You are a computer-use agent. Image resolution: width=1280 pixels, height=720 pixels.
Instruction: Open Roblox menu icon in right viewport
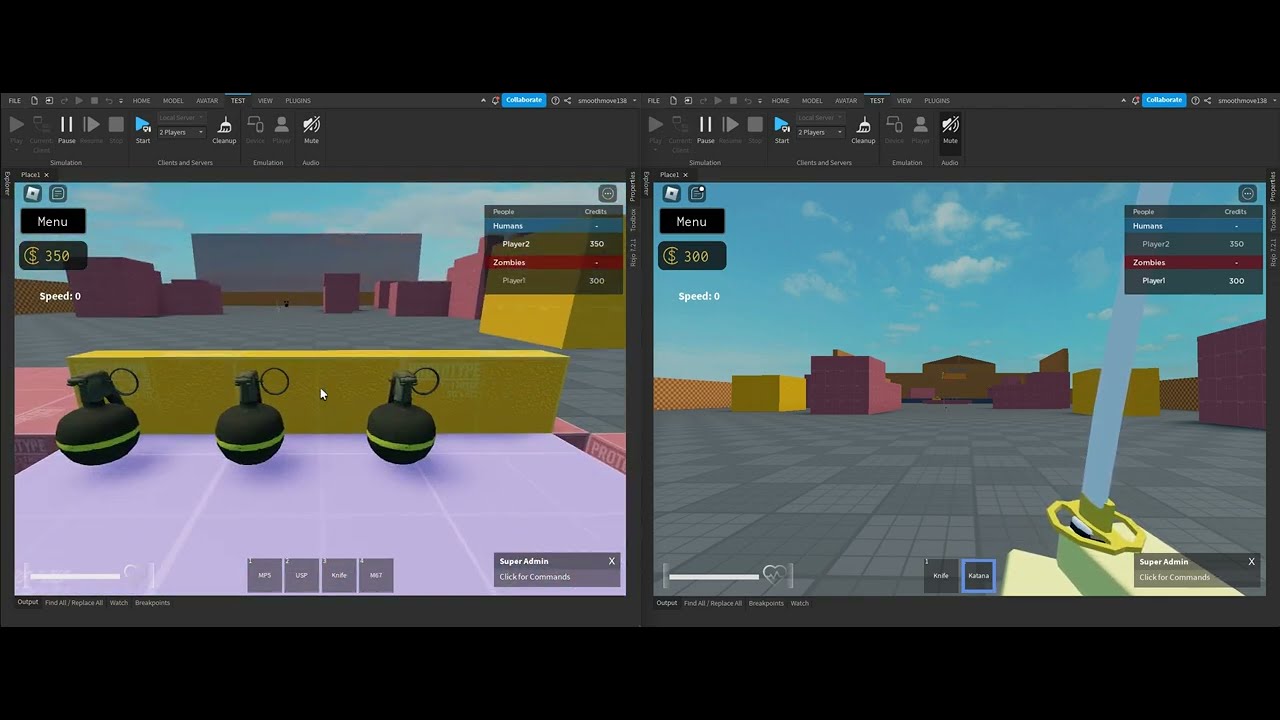click(x=672, y=193)
